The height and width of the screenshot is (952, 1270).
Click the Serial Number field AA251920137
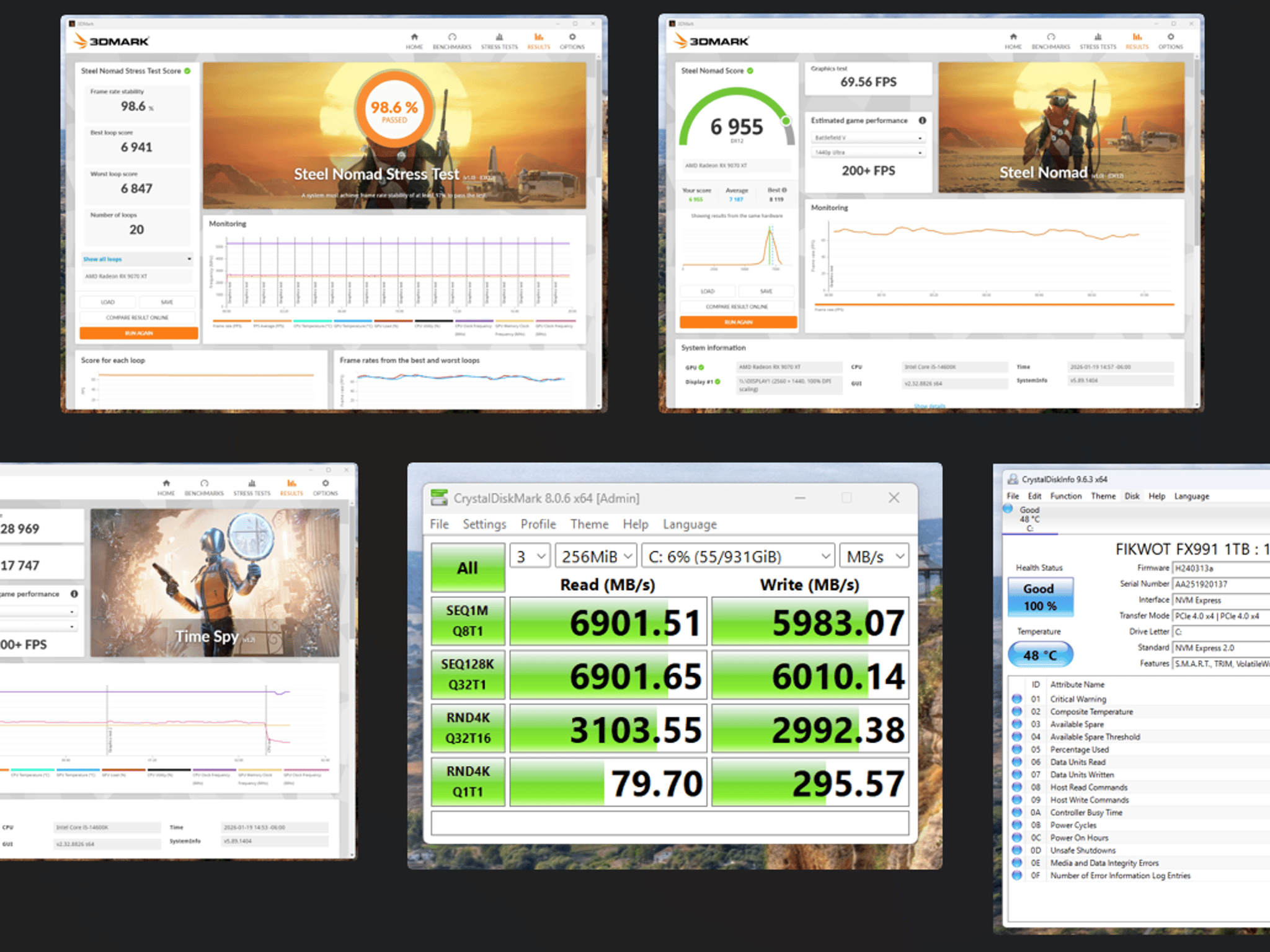tap(1221, 584)
